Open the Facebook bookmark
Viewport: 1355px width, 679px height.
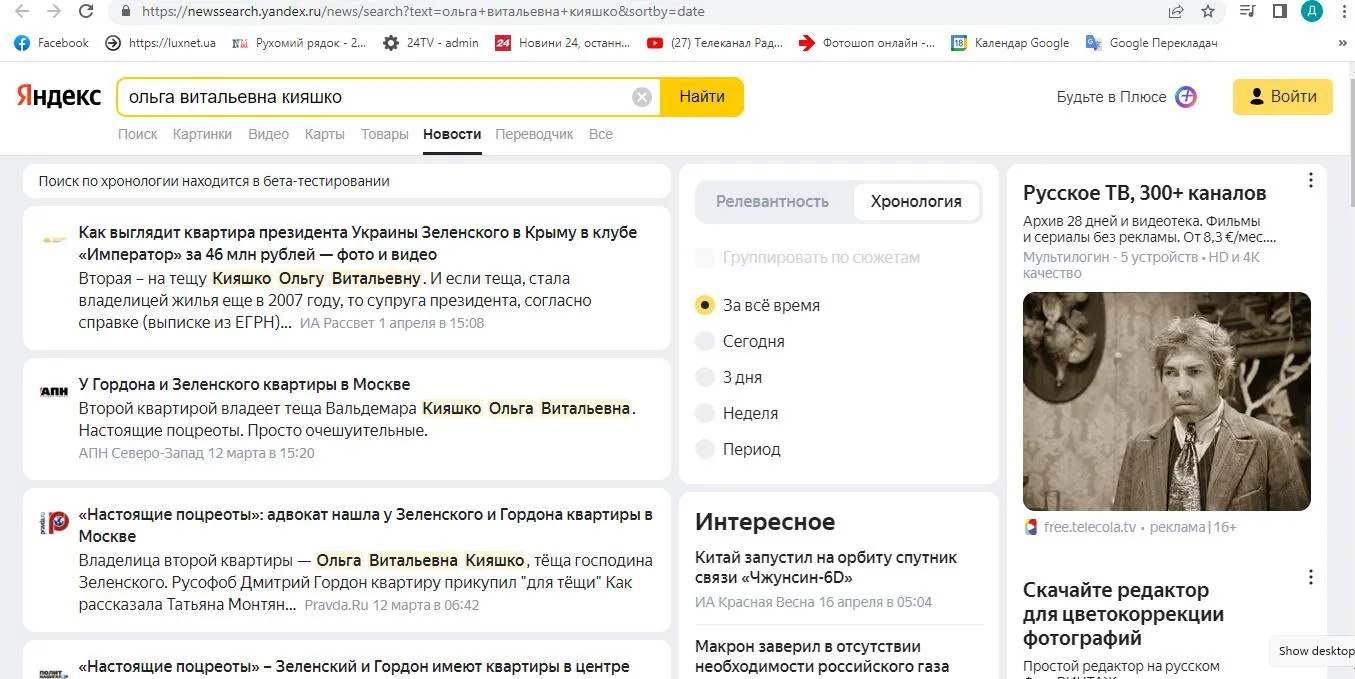[52, 43]
